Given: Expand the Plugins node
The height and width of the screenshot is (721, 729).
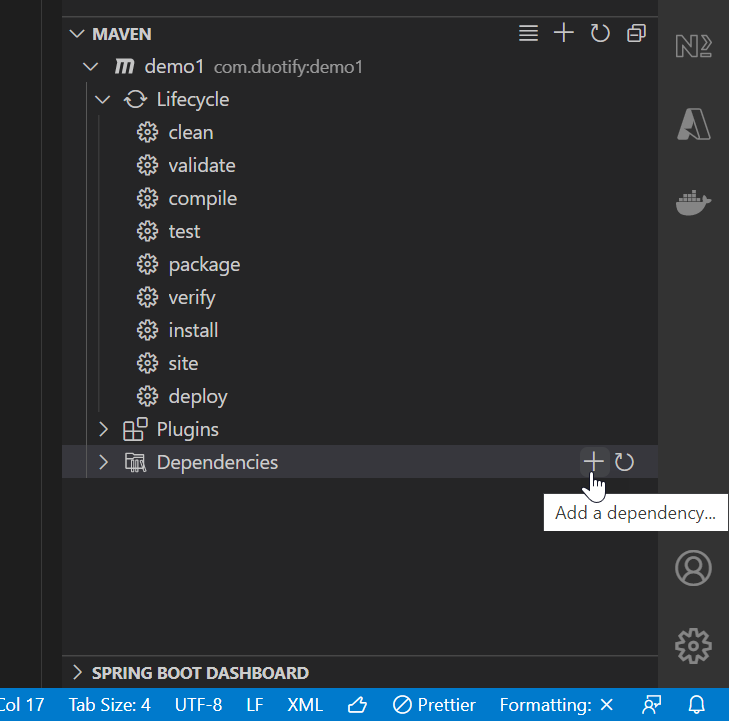Looking at the screenshot, I should tap(103, 430).
